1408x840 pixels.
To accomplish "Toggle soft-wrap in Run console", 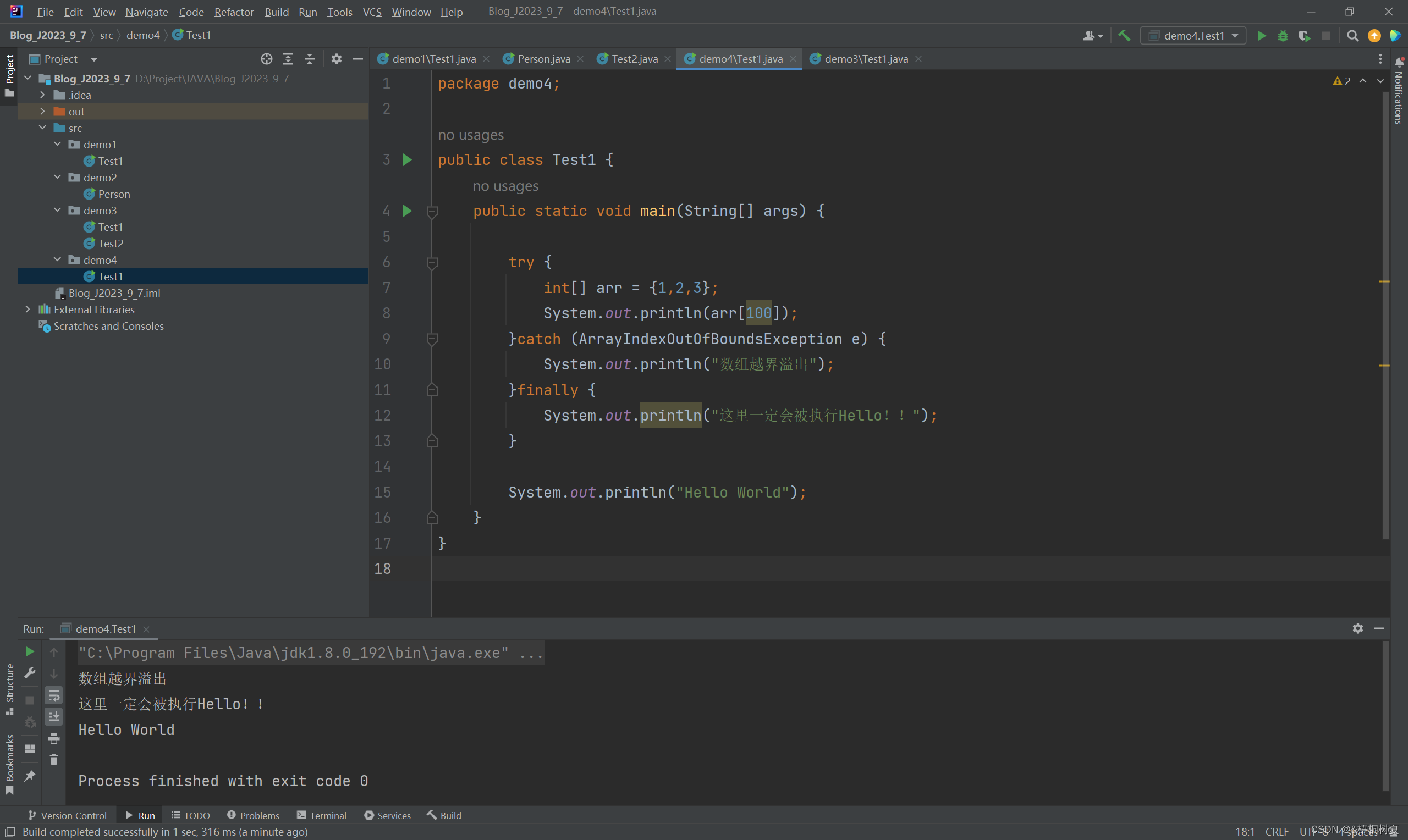I will click(x=54, y=695).
